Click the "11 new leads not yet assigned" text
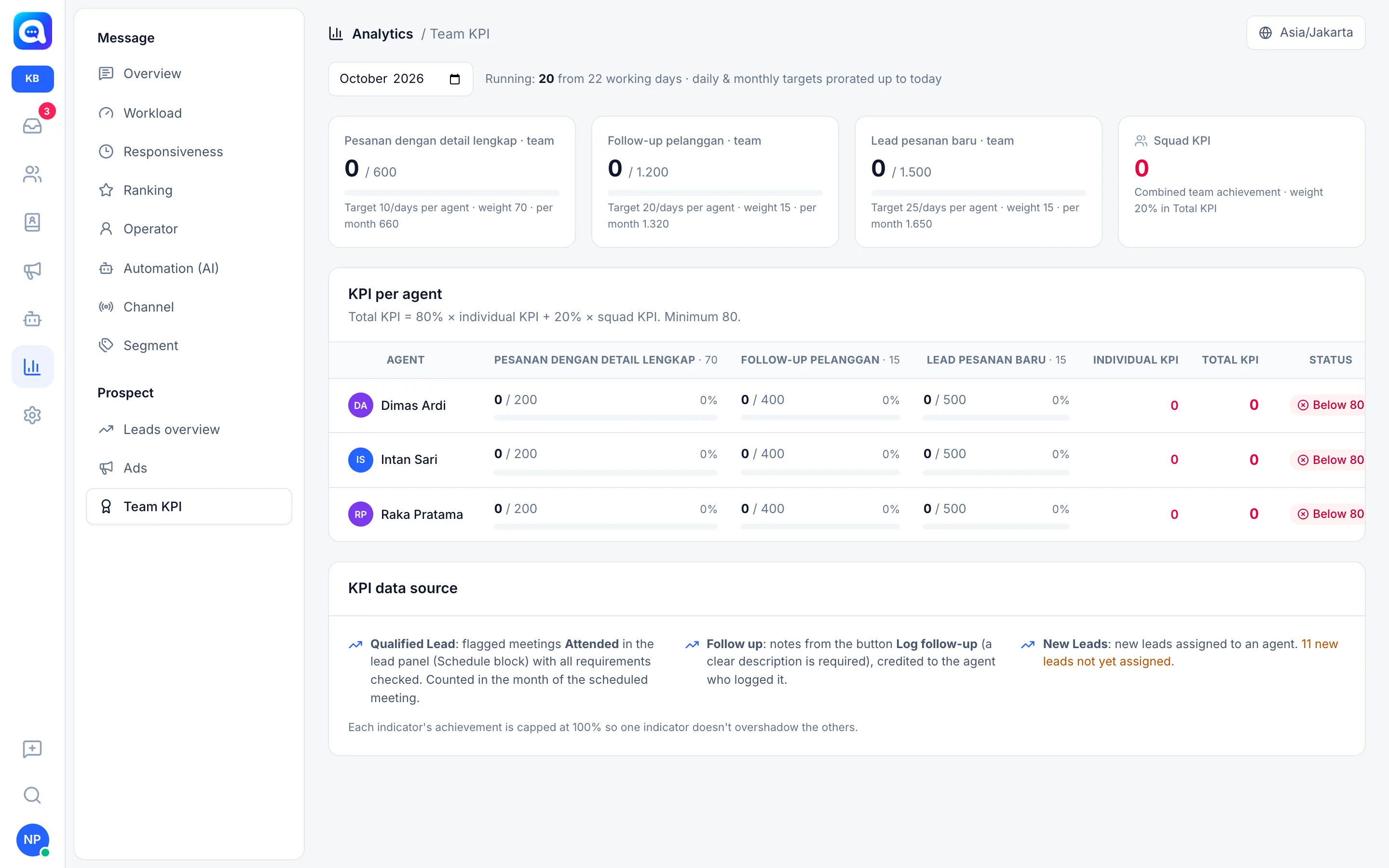This screenshot has width=1389, height=868. click(1190, 653)
